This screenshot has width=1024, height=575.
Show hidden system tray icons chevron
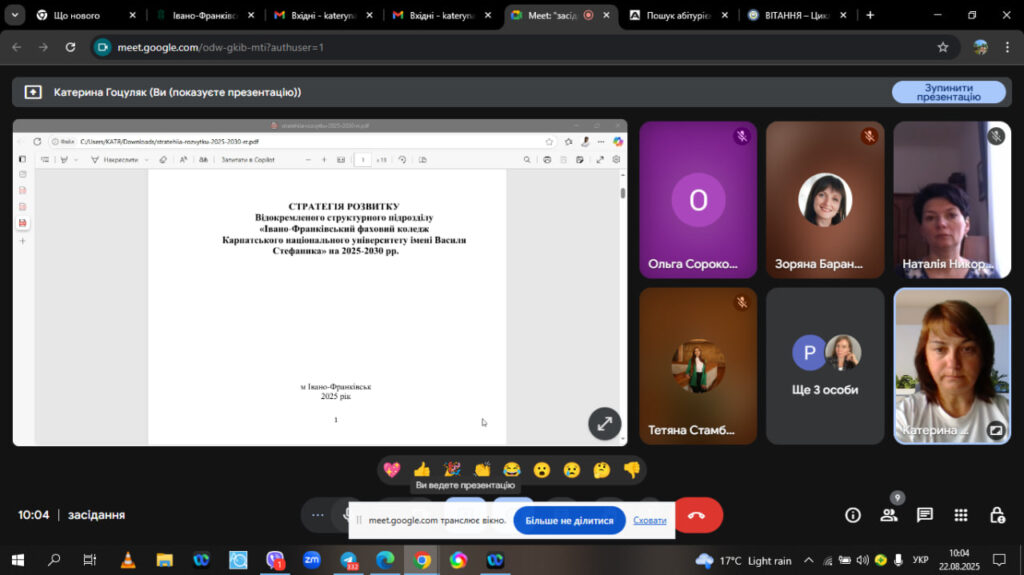click(809, 560)
